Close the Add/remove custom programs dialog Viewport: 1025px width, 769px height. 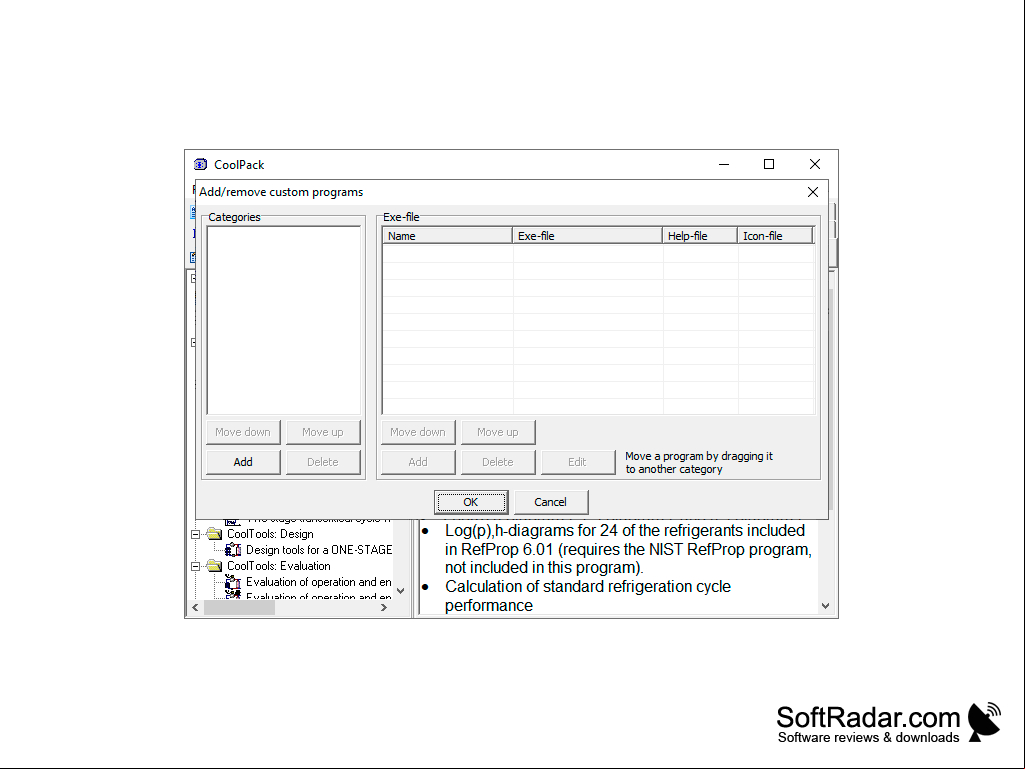pyautogui.click(x=813, y=192)
